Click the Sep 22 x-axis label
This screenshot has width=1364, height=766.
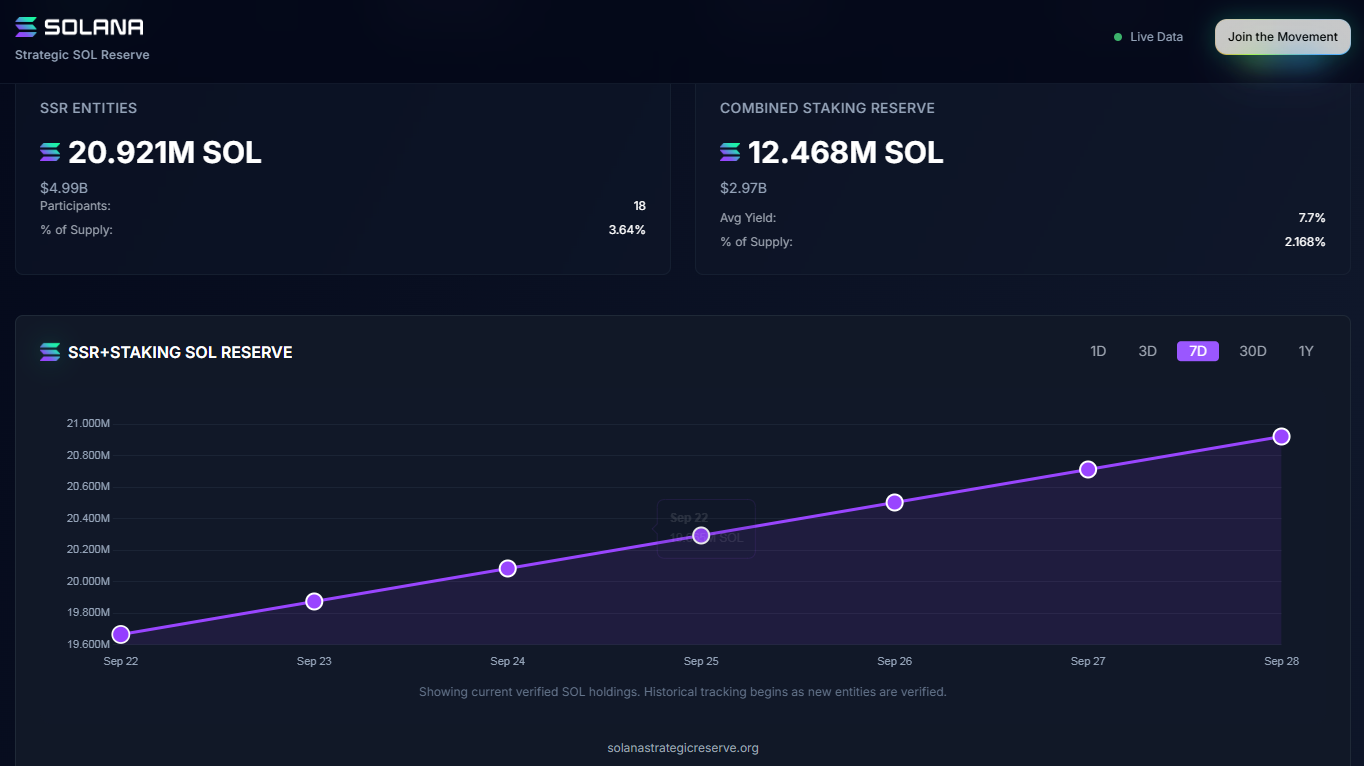point(121,661)
